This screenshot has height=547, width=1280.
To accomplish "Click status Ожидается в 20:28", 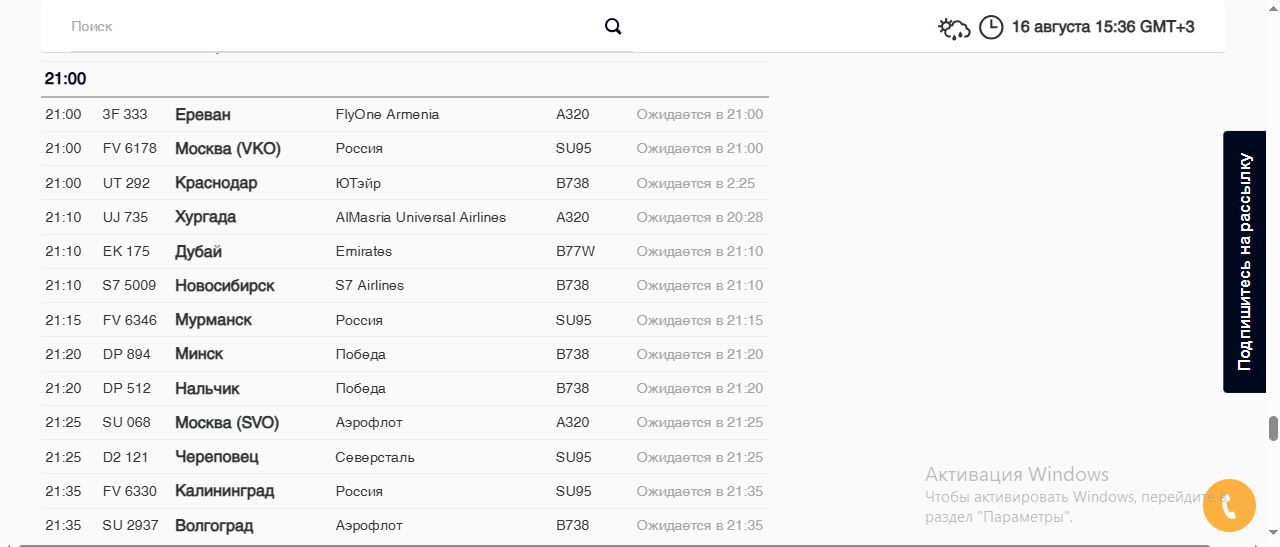I will pos(700,217).
